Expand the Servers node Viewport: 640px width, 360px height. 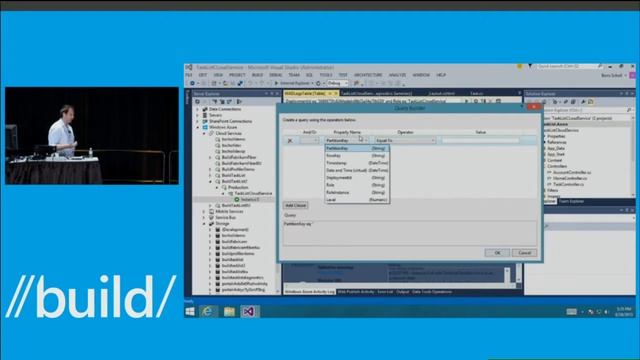[198, 116]
